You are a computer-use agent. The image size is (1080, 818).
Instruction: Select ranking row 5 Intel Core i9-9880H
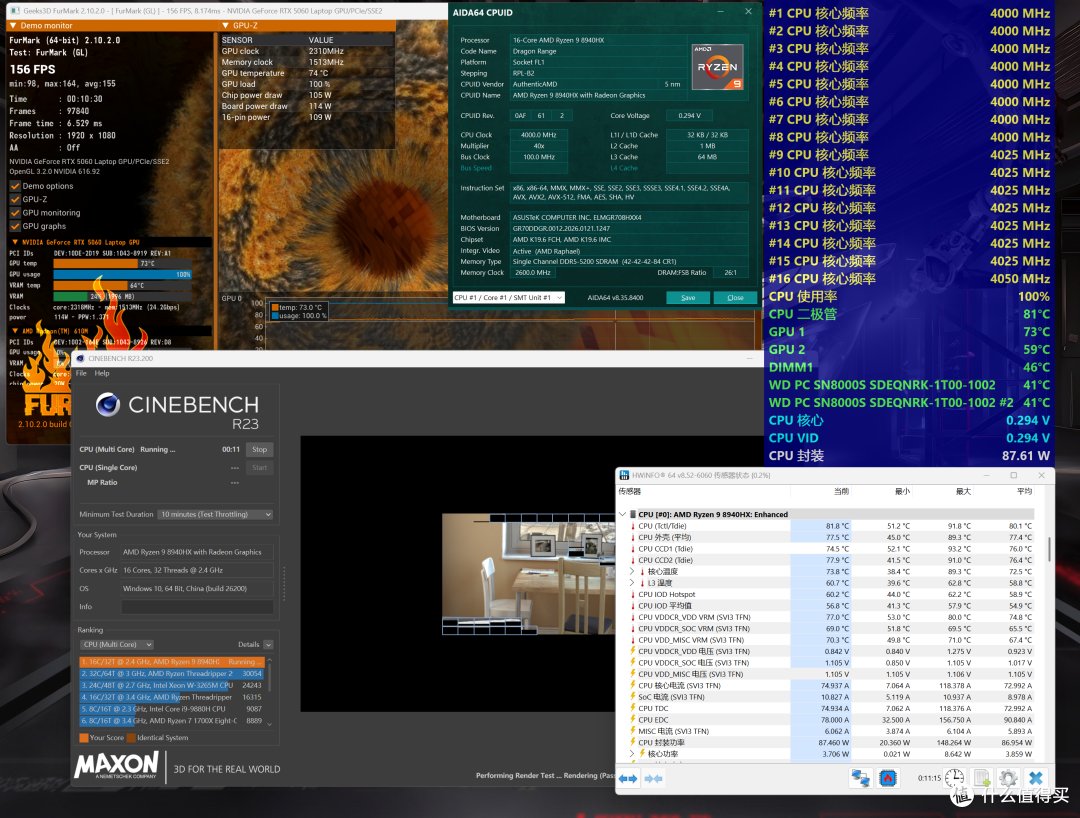172,709
